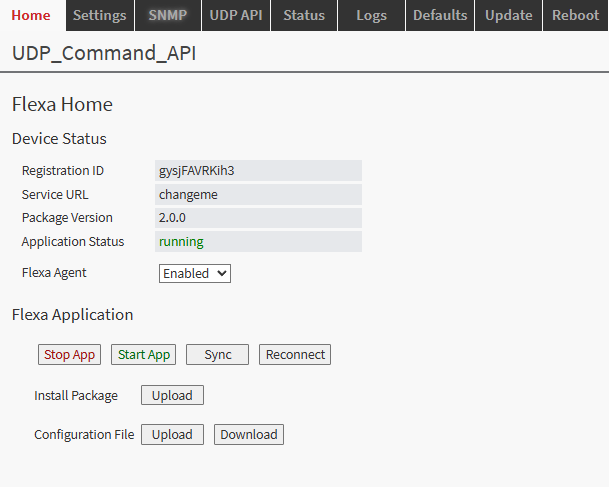The width and height of the screenshot is (609, 487).
Task: Expand the Flexa Agent dropdown
Action: [194, 273]
